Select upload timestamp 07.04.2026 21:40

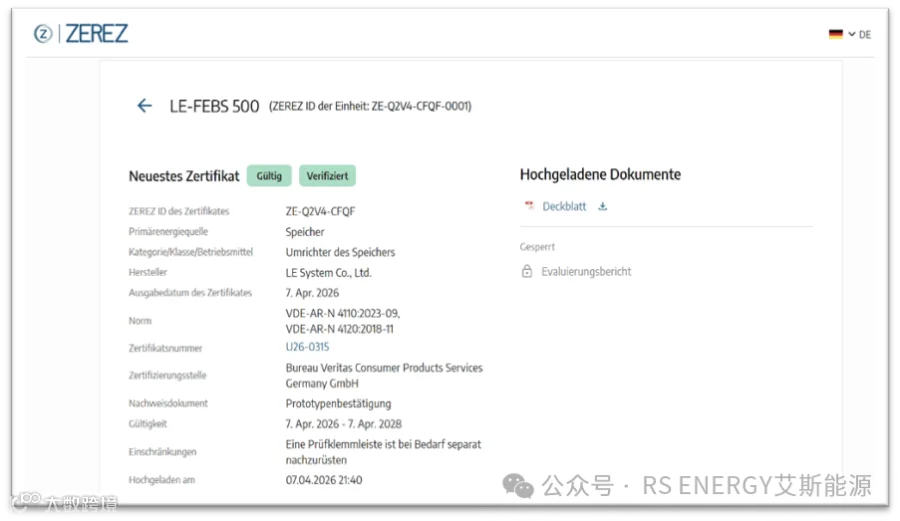click(x=324, y=480)
